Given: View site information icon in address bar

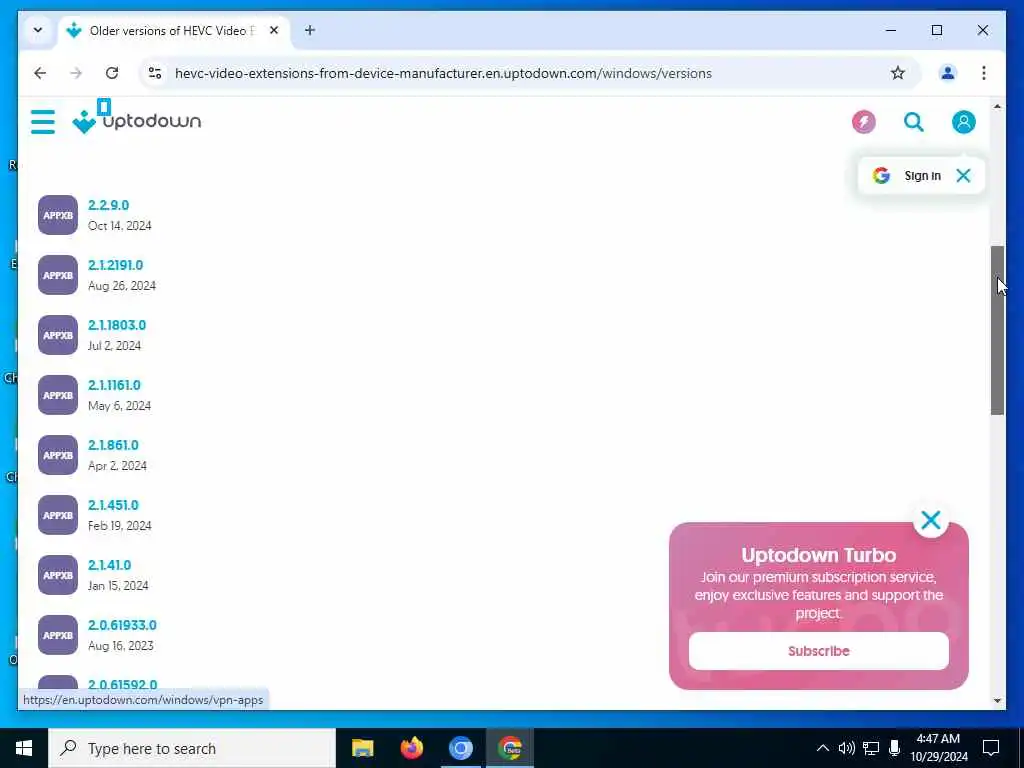Looking at the screenshot, I should [155, 73].
